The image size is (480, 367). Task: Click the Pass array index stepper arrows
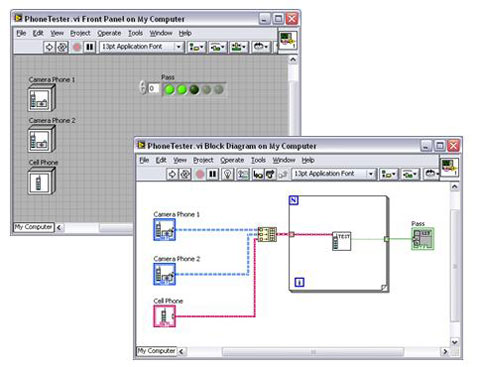click(x=143, y=88)
